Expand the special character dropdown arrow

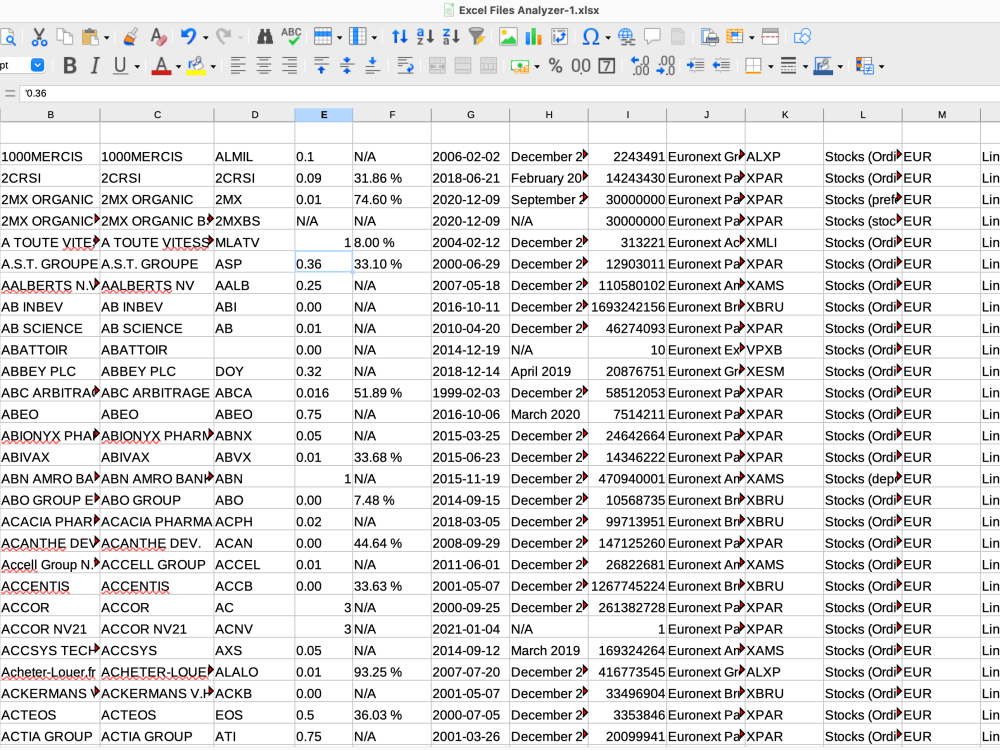pyautogui.click(x=608, y=38)
